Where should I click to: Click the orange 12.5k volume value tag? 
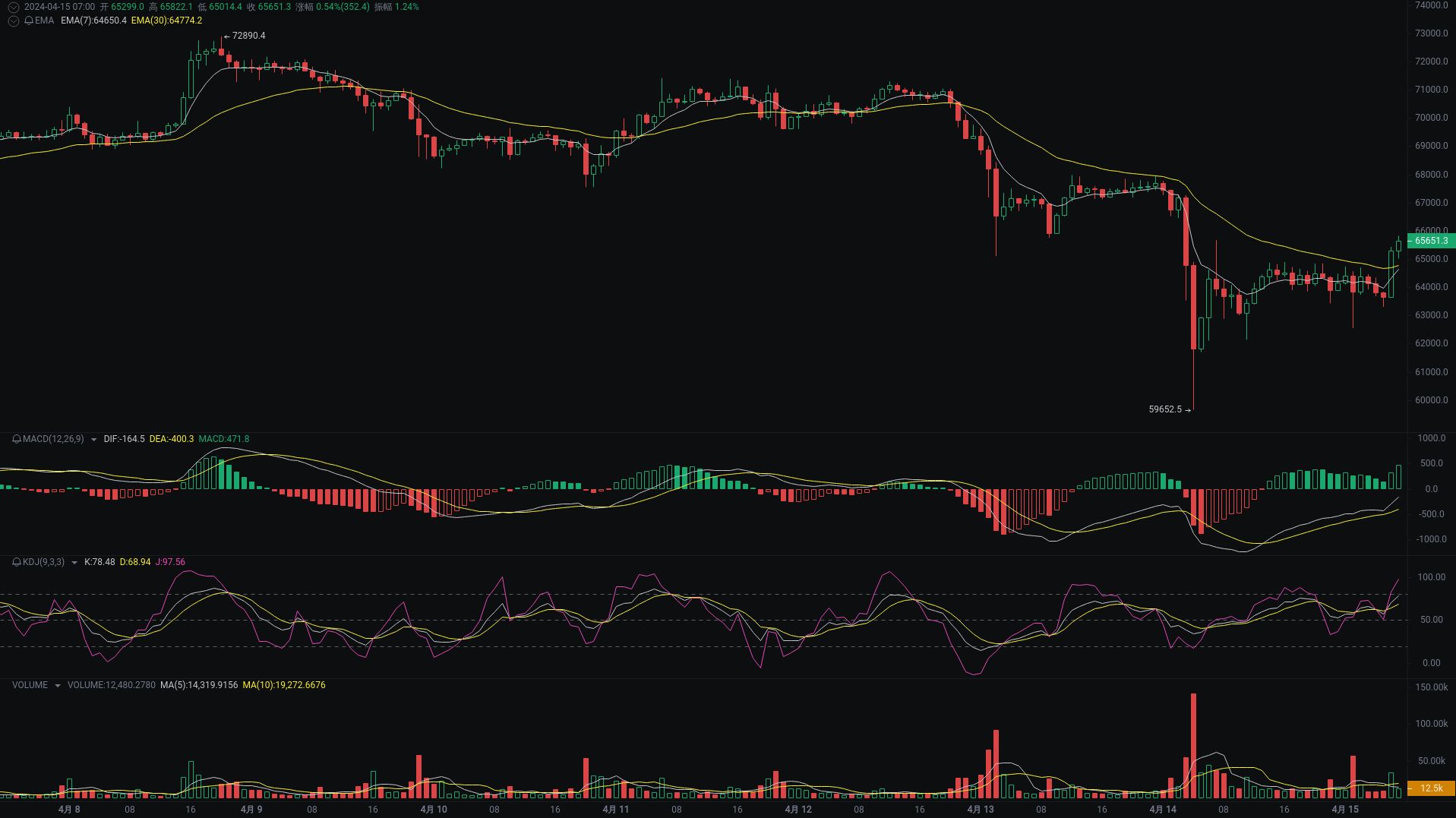click(1431, 788)
